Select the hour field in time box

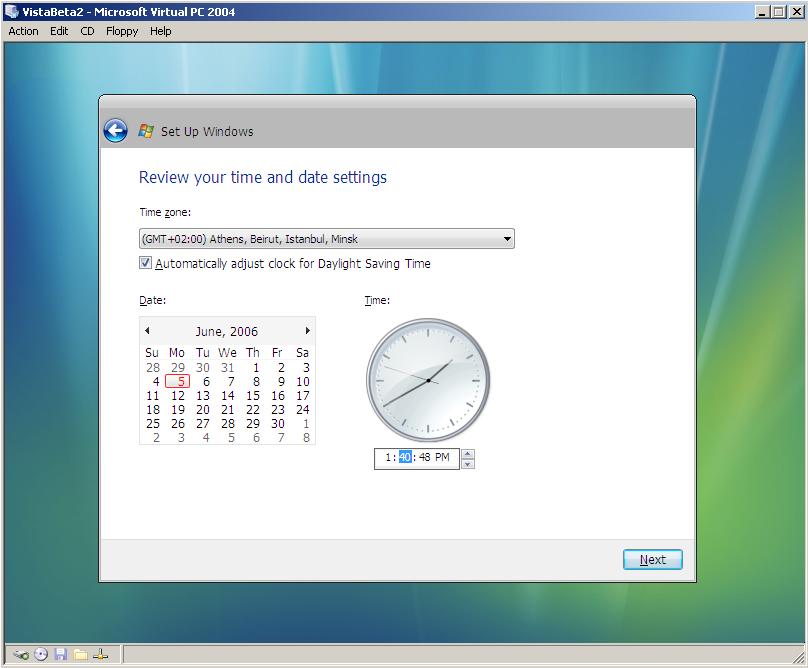coord(388,457)
